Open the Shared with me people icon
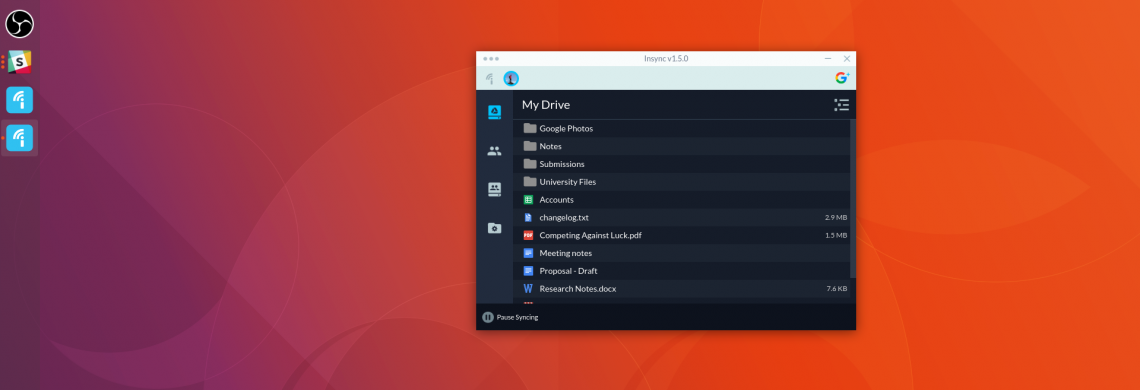This screenshot has width=1140, height=390. coord(494,151)
